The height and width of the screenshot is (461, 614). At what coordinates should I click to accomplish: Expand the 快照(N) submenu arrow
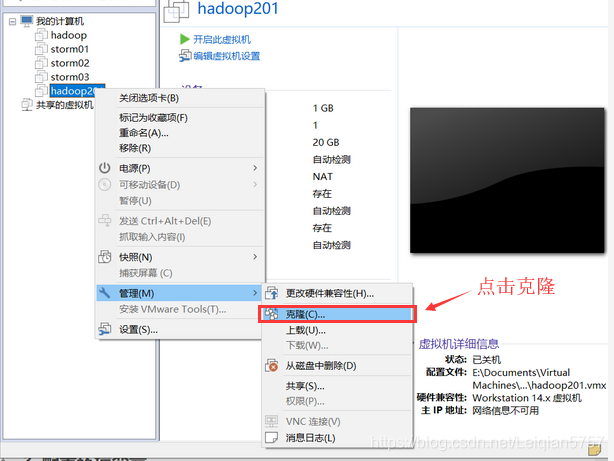[x=255, y=257]
